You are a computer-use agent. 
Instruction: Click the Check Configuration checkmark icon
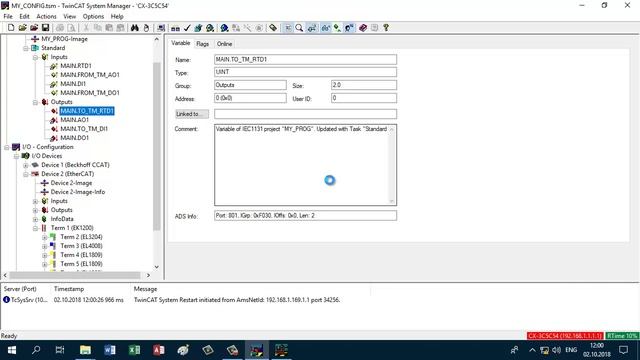pyautogui.click(x=187, y=28)
